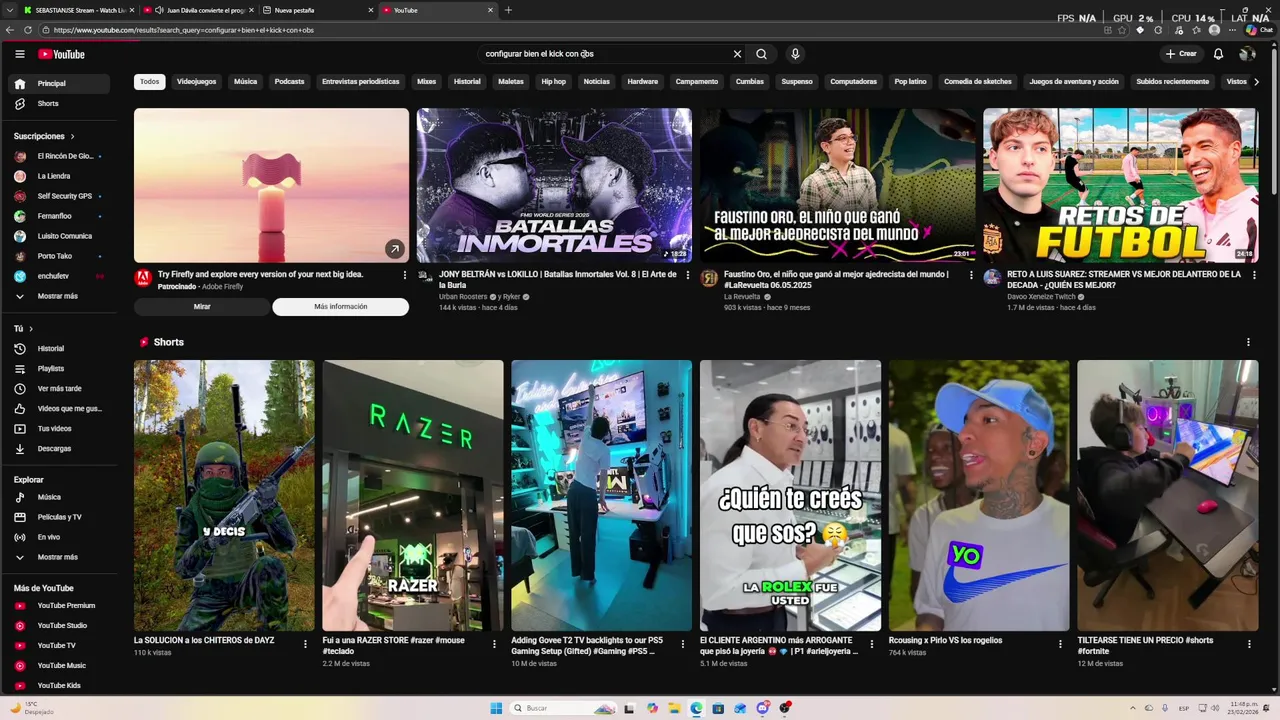Select the Podcasts filter chip
This screenshot has width=1280, height=720.
(289, 82)
